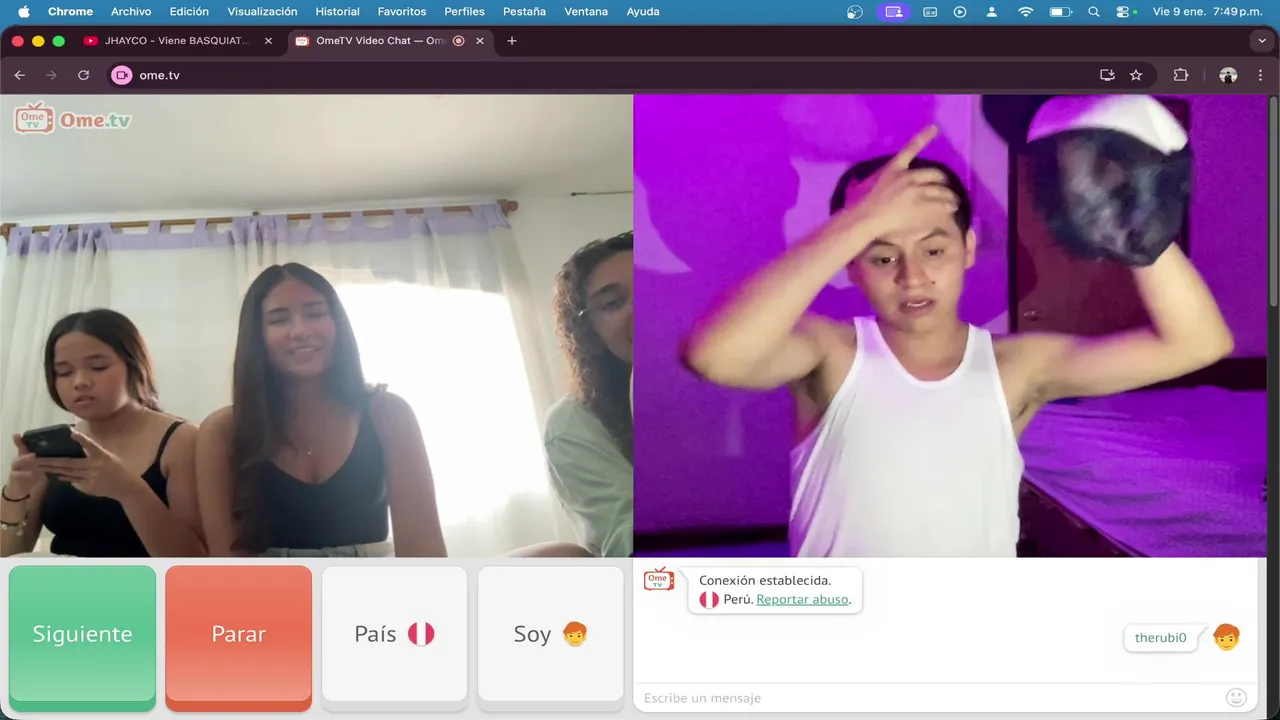1280x720 pixels.
Task: Open the Chrome profile avatar
Action: [x=1229, y=75]
